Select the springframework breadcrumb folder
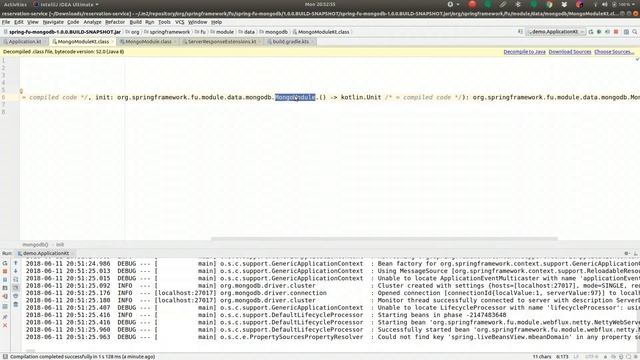The height and width of the screenshot is (360, 640). pyautogui.click(x=167, y=32)
